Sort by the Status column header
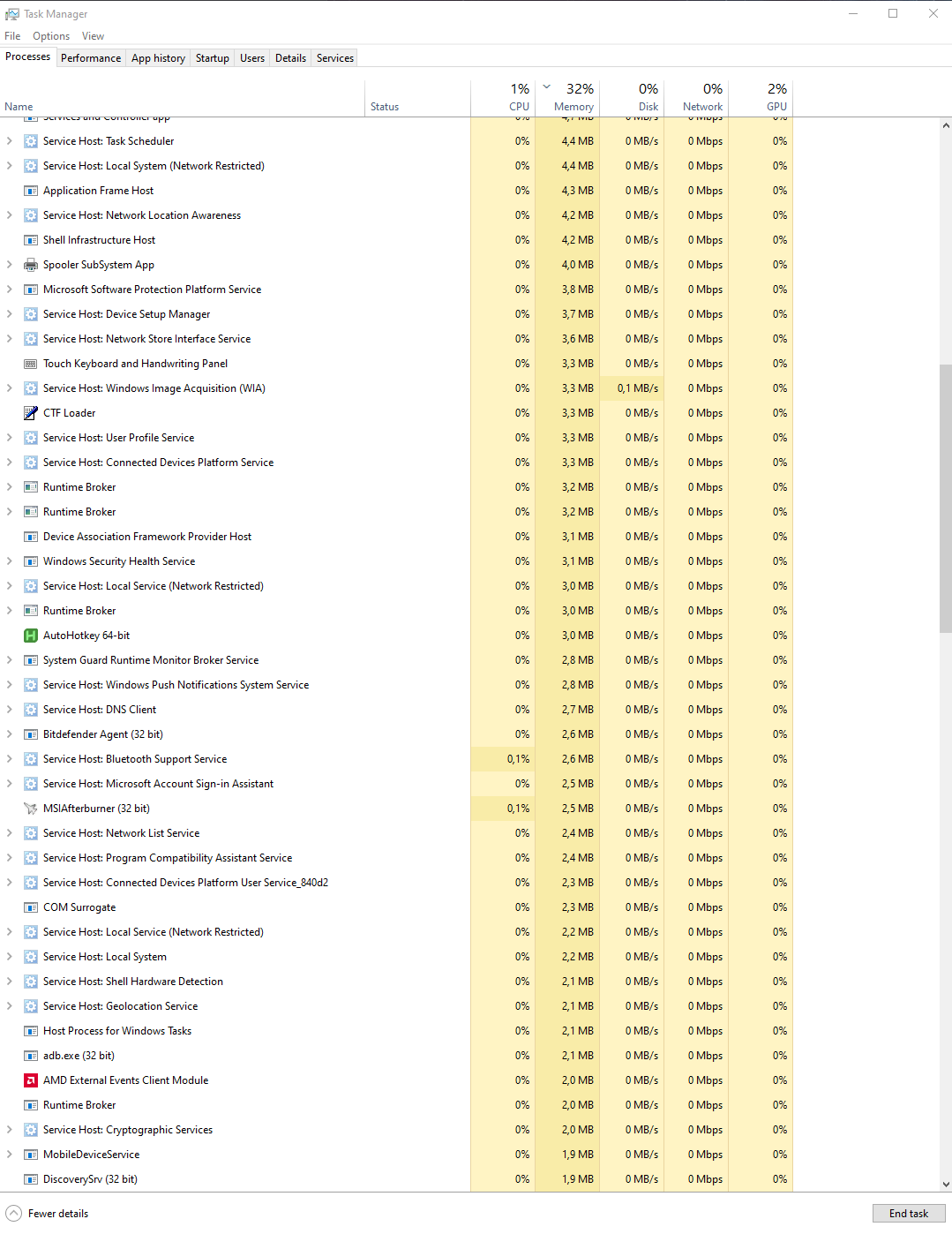This screenshot has width=952, height=1234. pyautogui.click(x=418, y=98)
